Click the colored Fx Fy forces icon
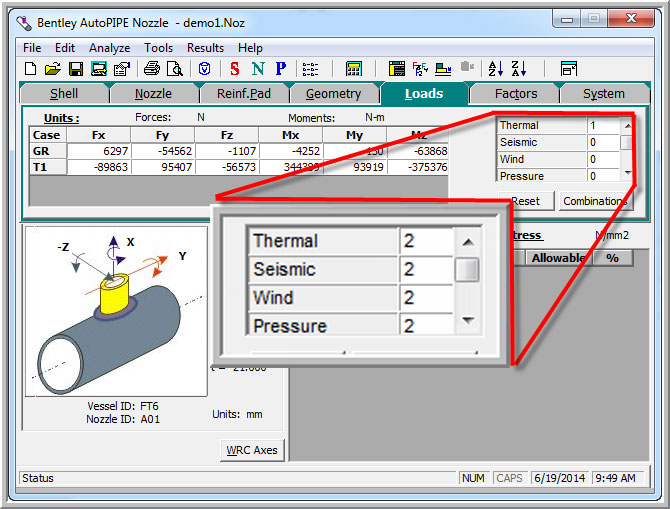 (420, 68)
